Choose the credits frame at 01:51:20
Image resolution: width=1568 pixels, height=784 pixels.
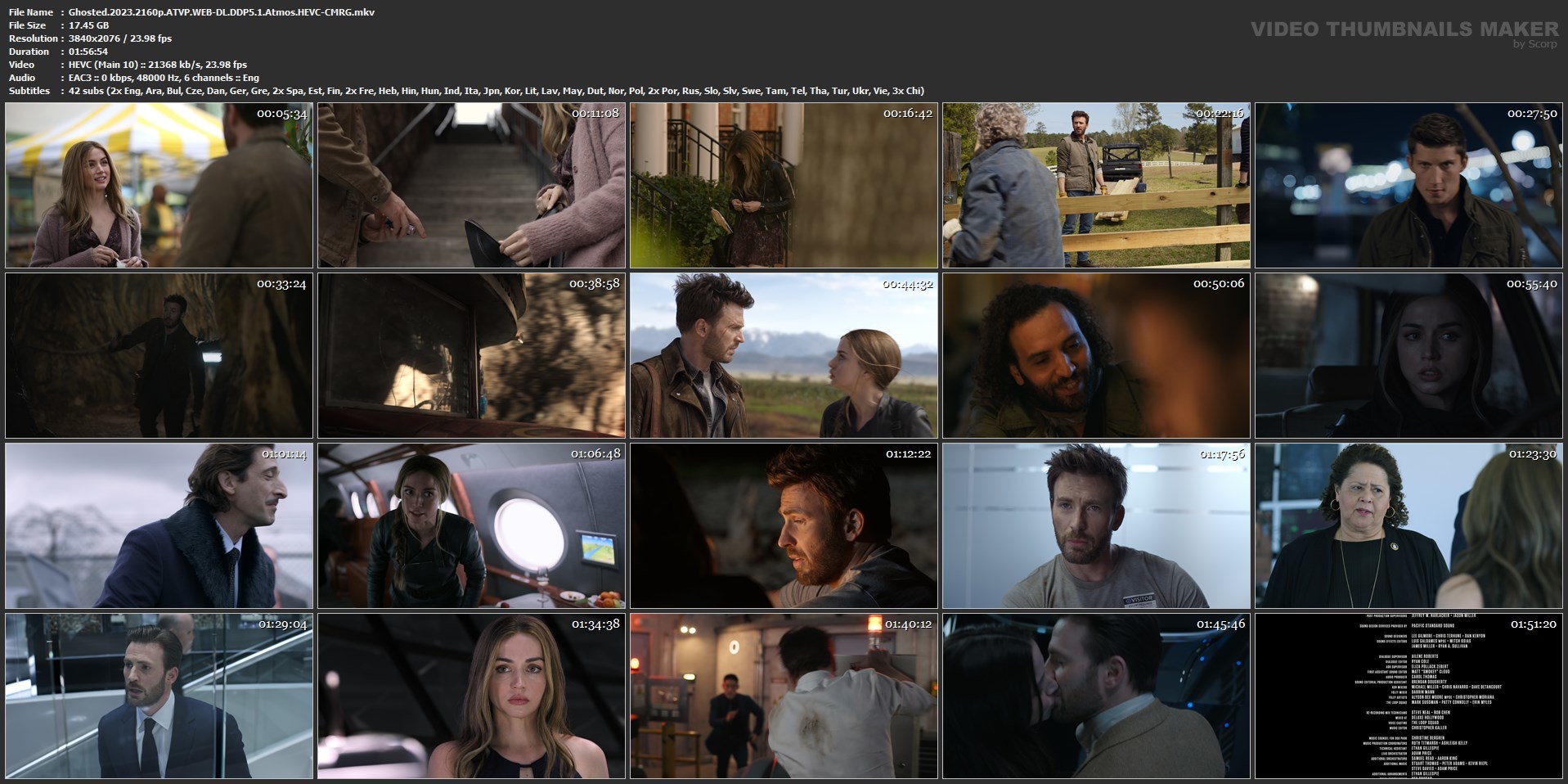(x=1409, y=696)
